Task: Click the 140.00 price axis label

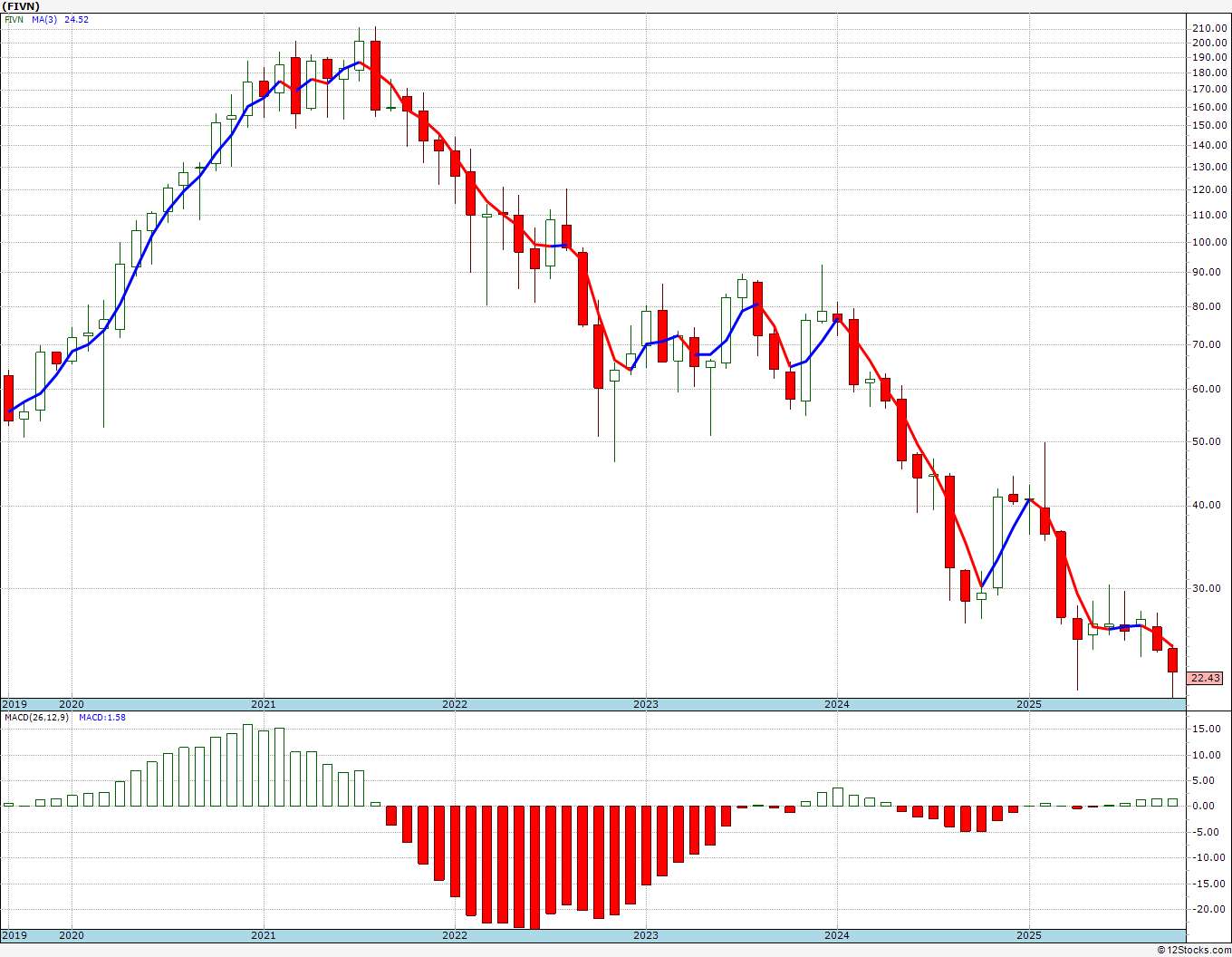Action: click(x=1209, y=145)
